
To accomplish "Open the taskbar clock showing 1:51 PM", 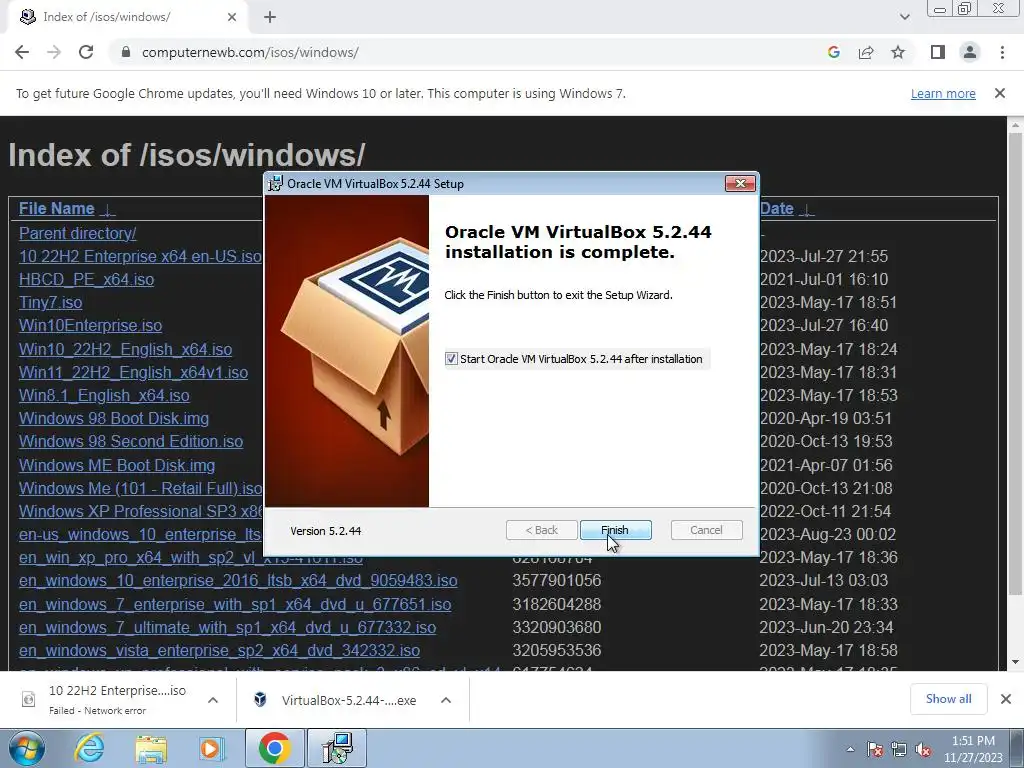I will (x=973, y=749).
